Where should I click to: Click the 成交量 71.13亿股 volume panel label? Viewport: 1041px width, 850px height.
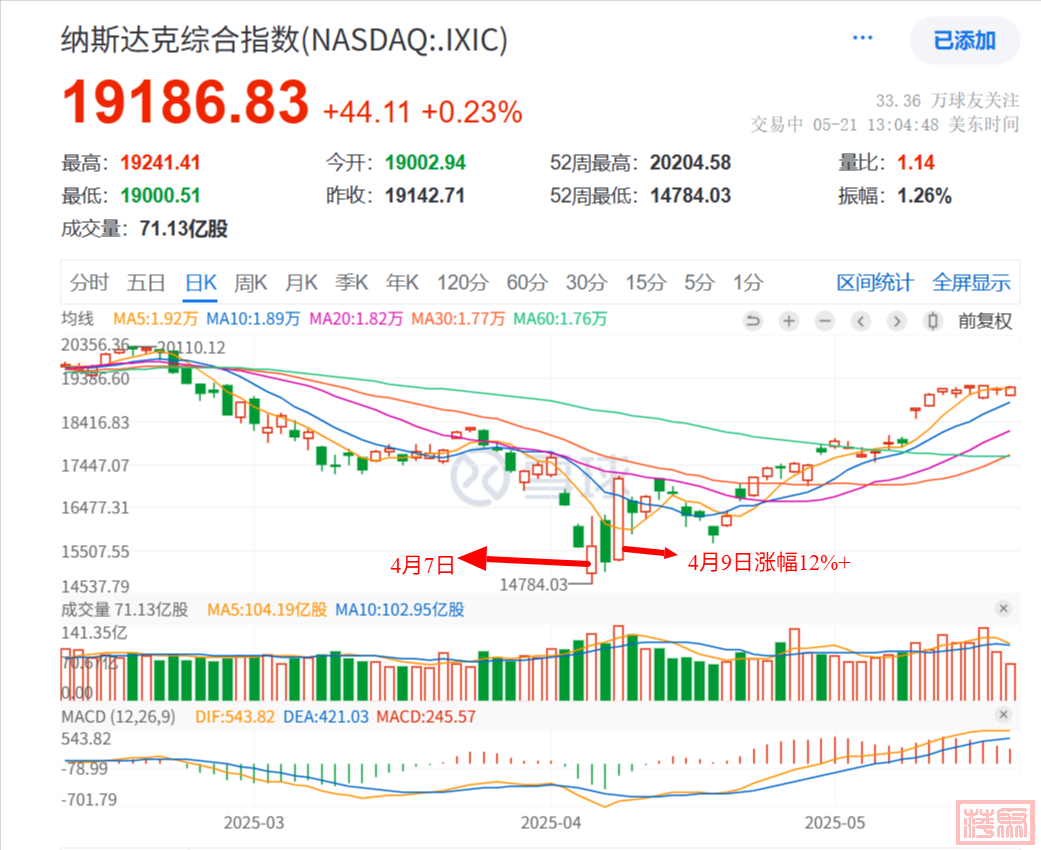125,610
